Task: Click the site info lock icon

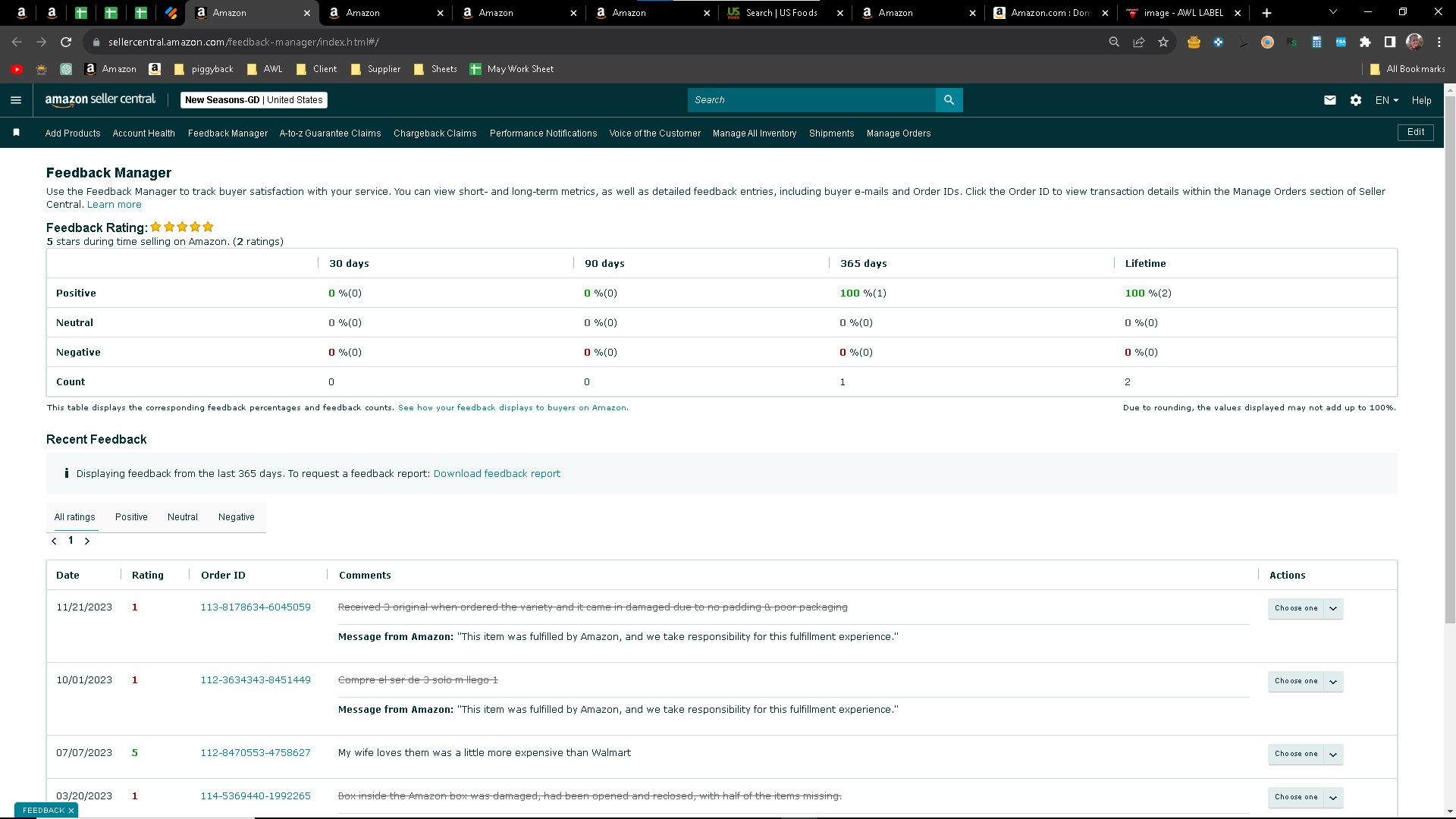Action: 96,42
